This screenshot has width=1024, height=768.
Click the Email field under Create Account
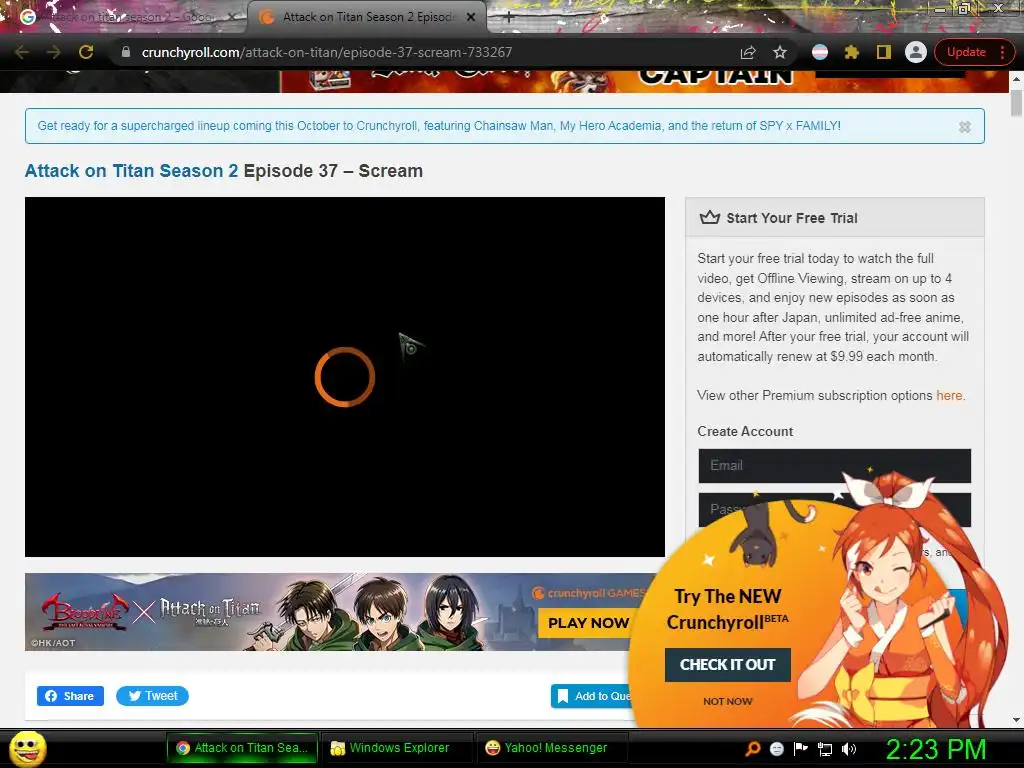(x=835, y=466)
